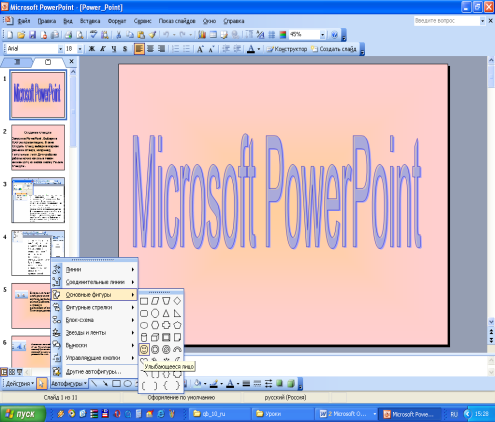
Task: Click the Save floppy disk icon
Action: [32, 35]
